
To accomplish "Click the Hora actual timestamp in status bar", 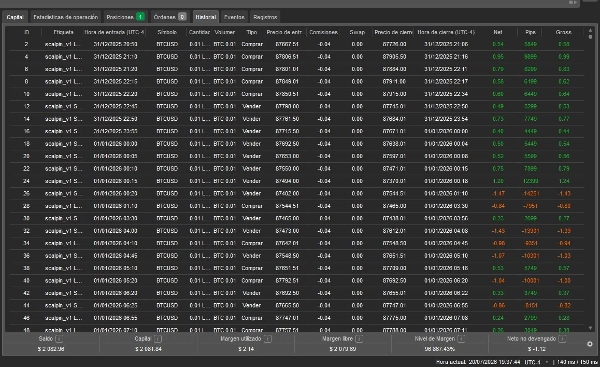I will coord(478,362).
